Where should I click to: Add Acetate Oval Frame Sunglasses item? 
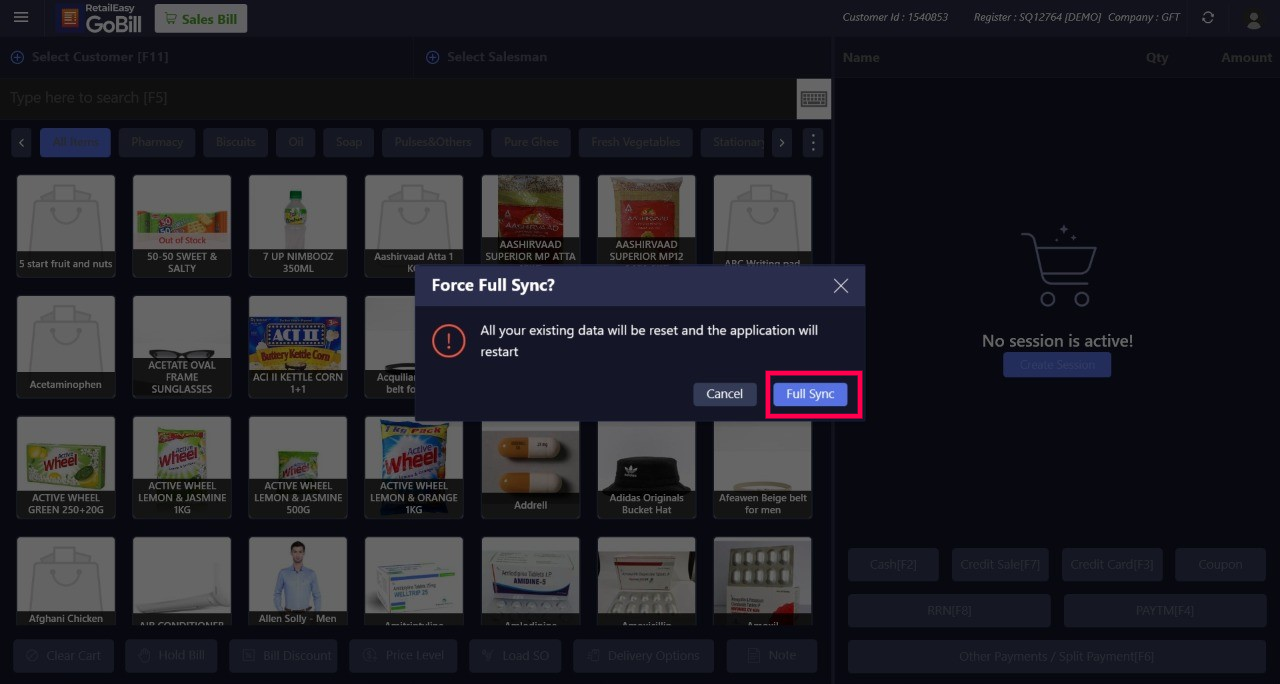tap(182, 345)
